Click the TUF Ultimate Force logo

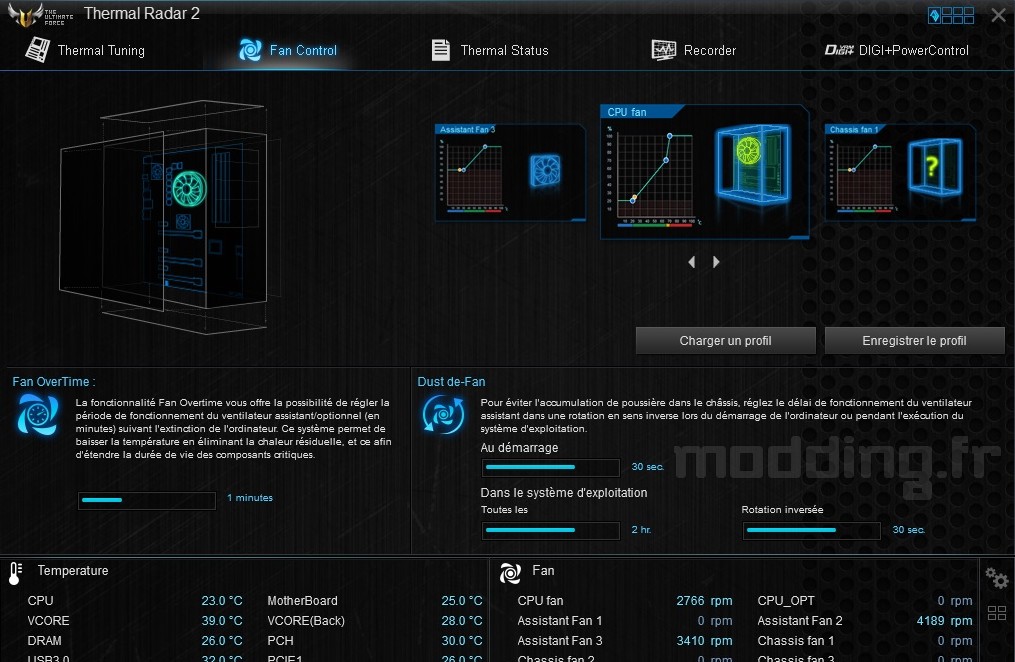[39, 14]
